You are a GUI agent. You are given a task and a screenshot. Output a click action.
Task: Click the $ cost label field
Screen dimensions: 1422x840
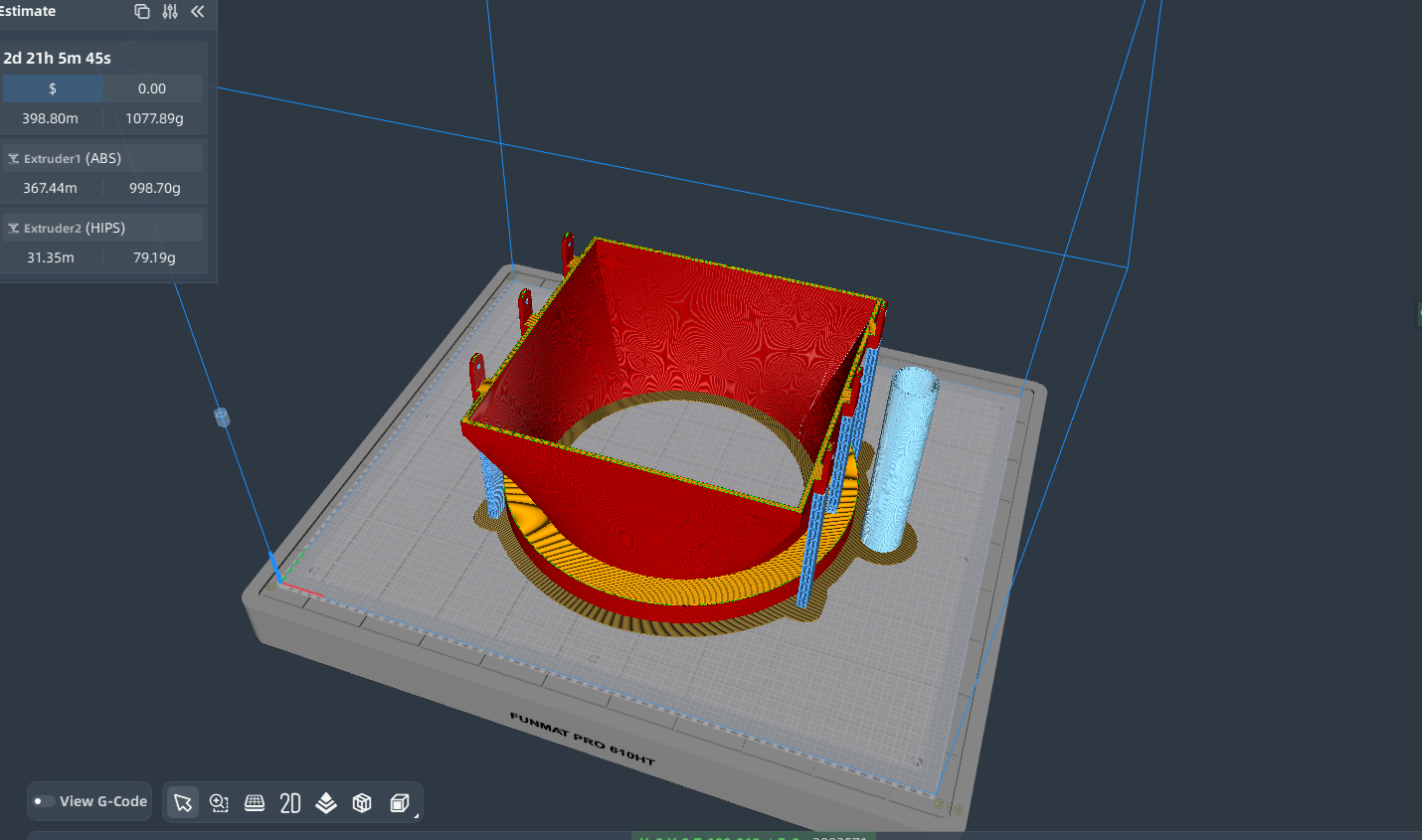pyautogui.click(x=53, y=88)
